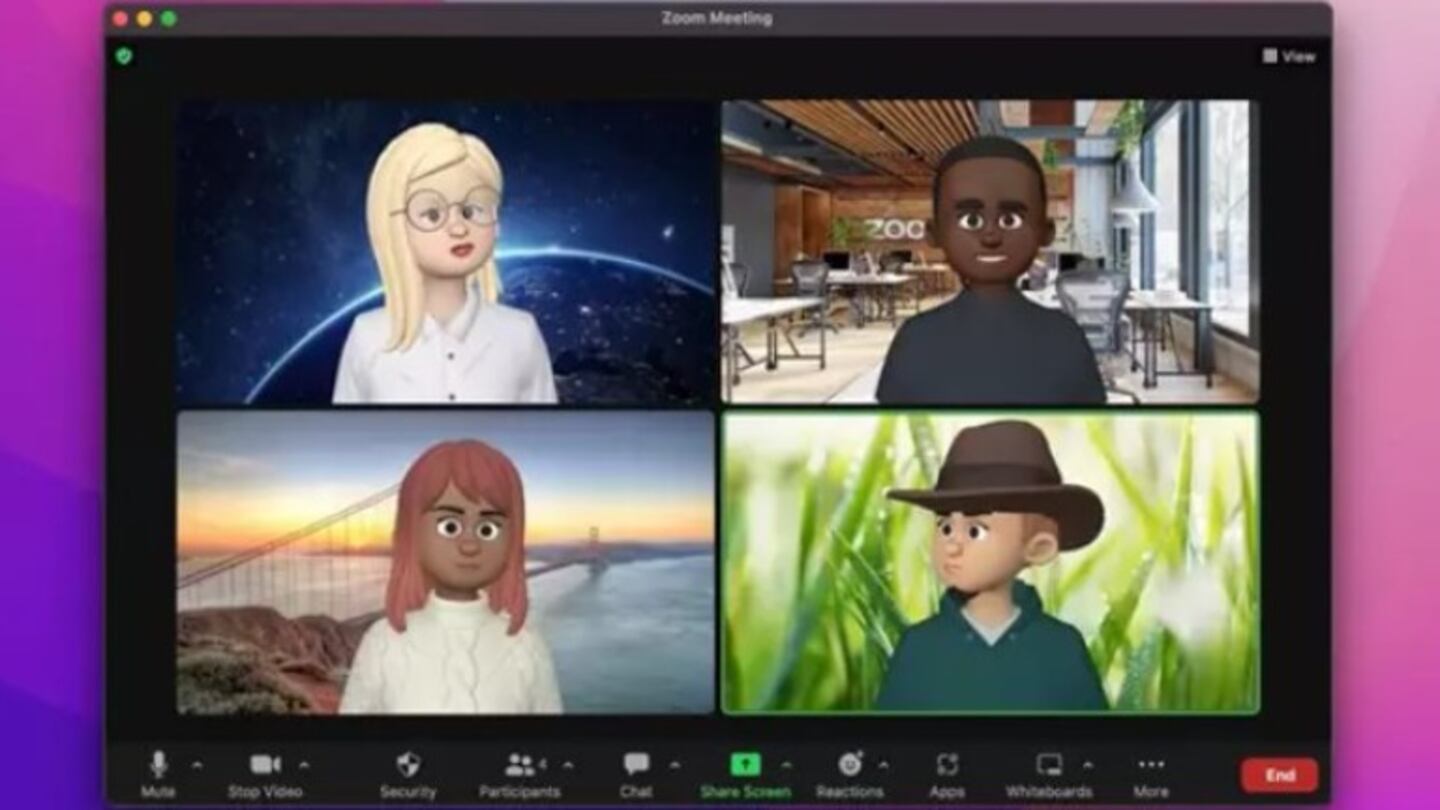Open audio options arrow beside Mute
1440x810 pixels.
(197, 765)
